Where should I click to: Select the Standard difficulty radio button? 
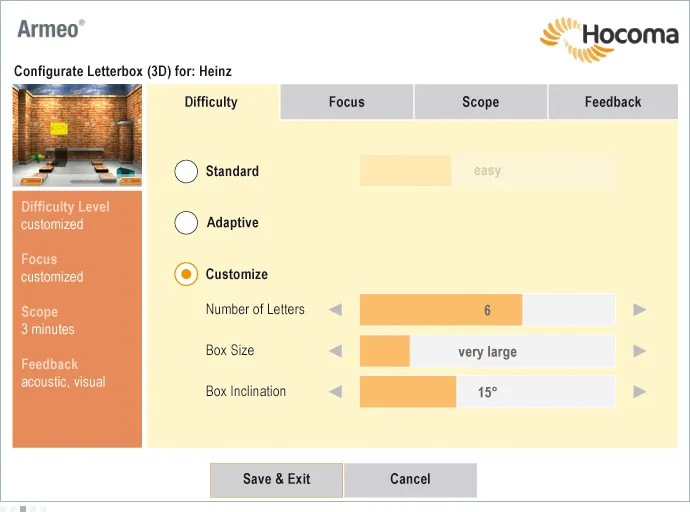tap(186, 171)
